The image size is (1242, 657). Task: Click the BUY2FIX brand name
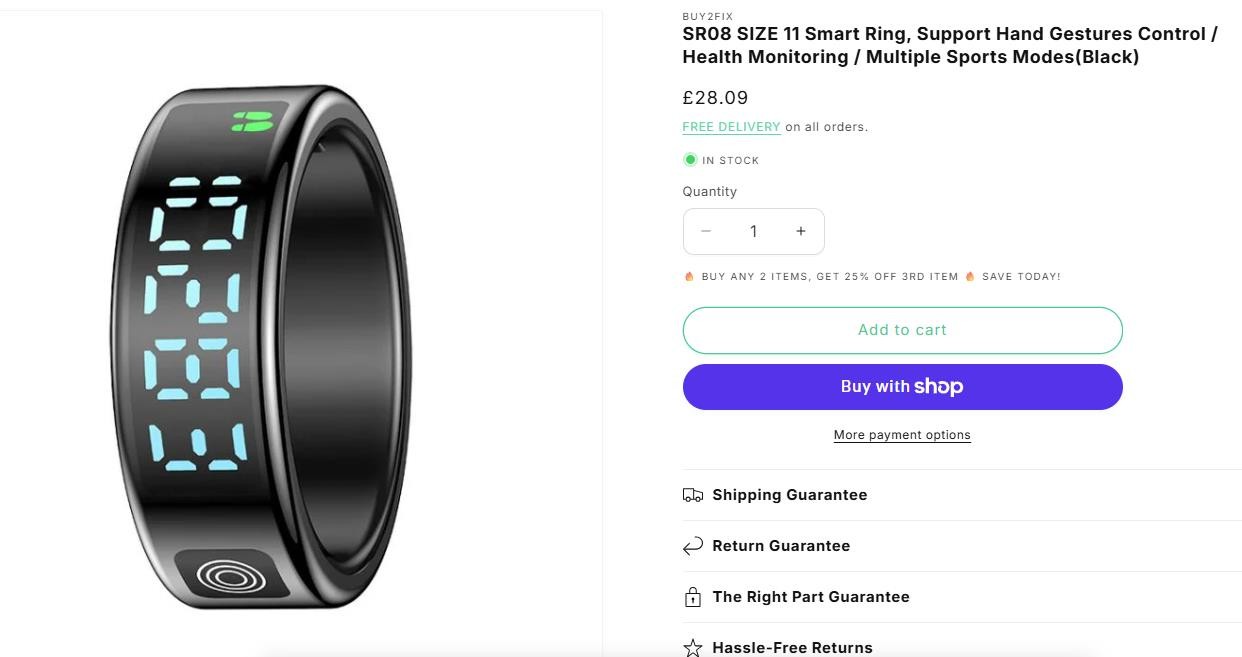point(707,16)
